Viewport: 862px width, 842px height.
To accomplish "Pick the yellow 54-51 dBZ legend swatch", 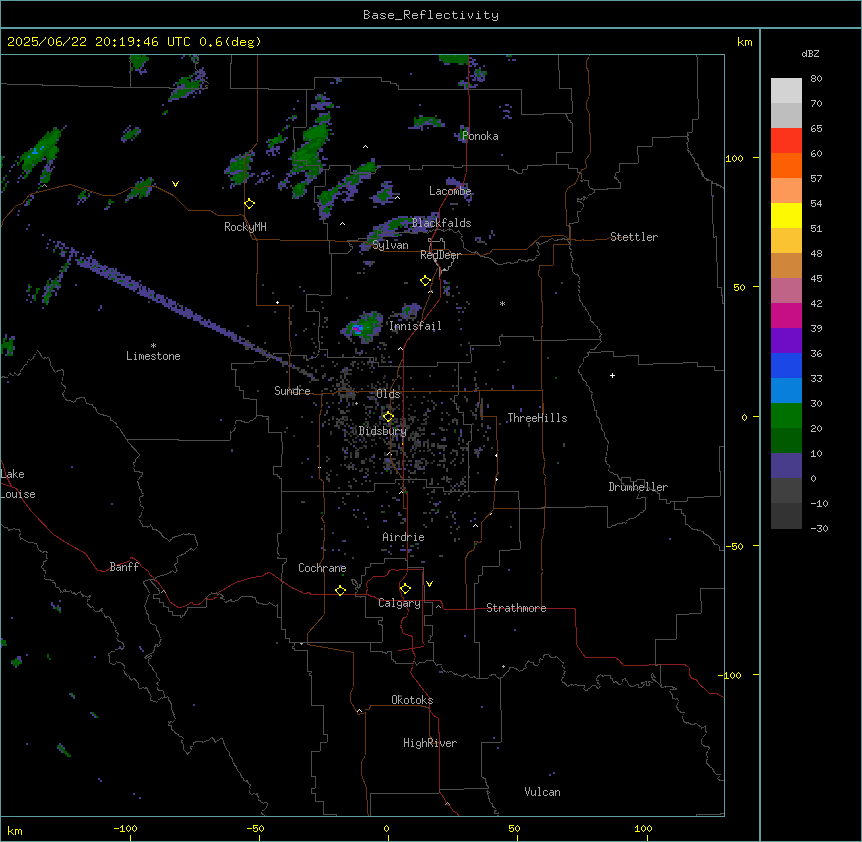I will [x=786, y=215].
